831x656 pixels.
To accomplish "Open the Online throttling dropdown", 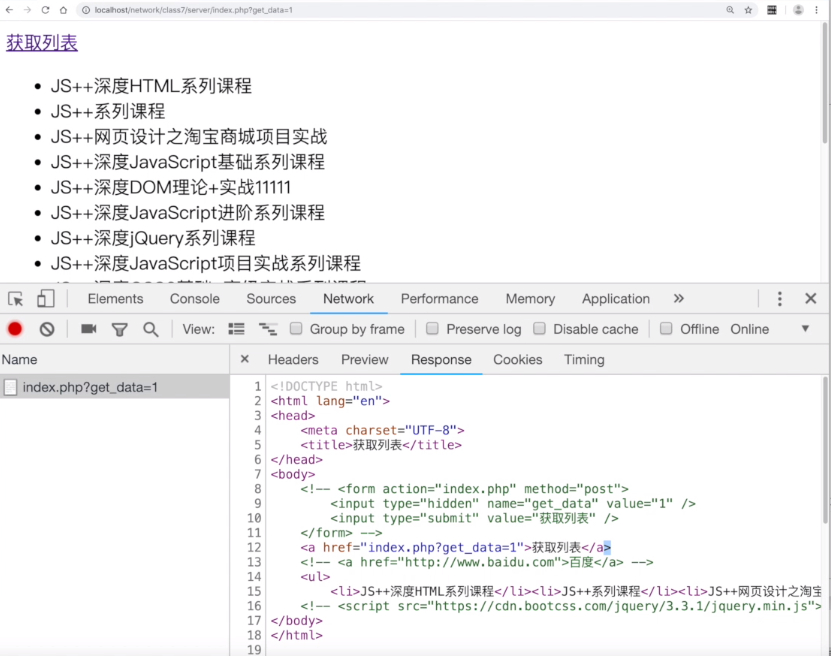I will pos(770,329).
